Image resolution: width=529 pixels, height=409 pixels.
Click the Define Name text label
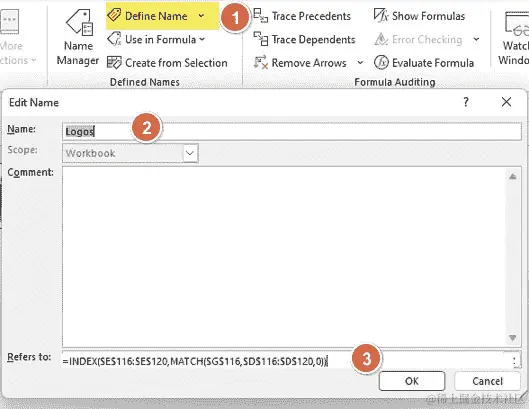(156, 16)
